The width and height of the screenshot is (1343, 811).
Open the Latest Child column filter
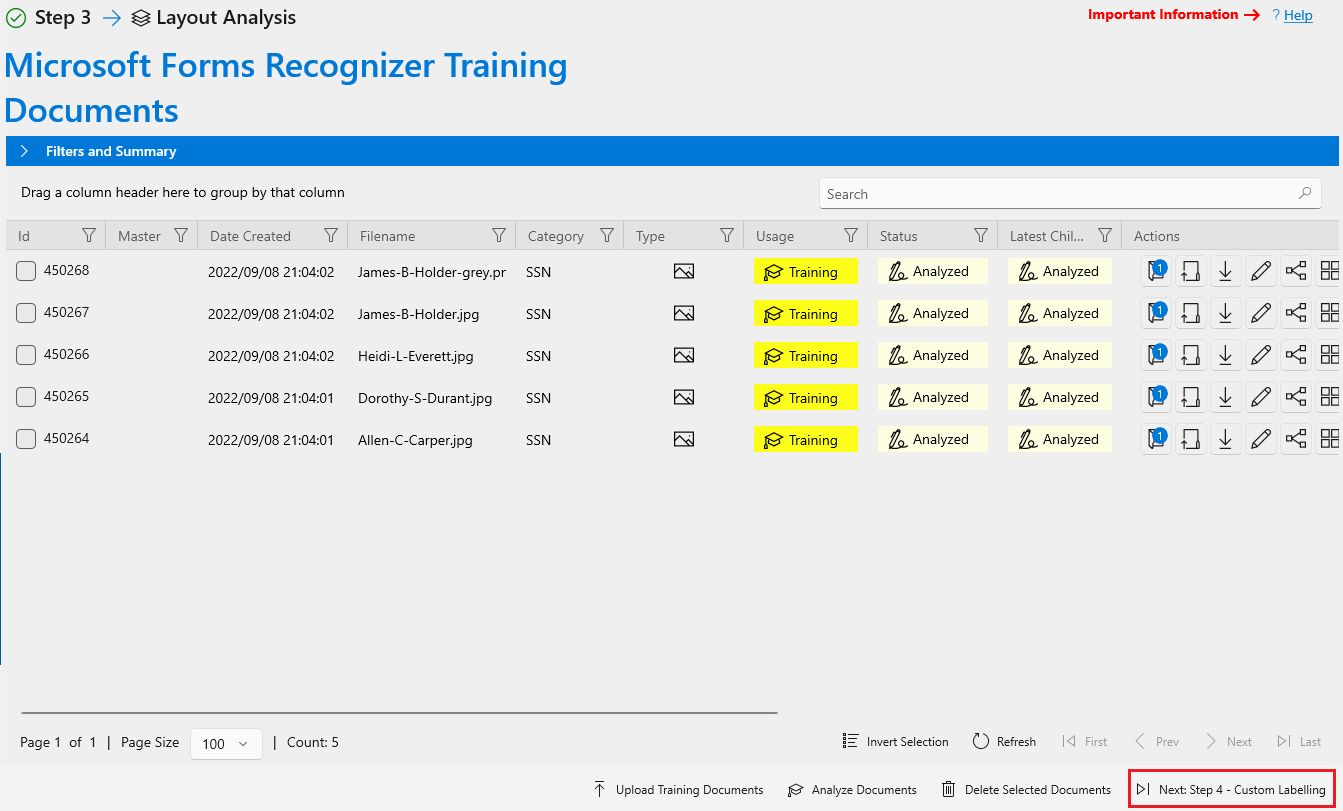point(1105,236)
